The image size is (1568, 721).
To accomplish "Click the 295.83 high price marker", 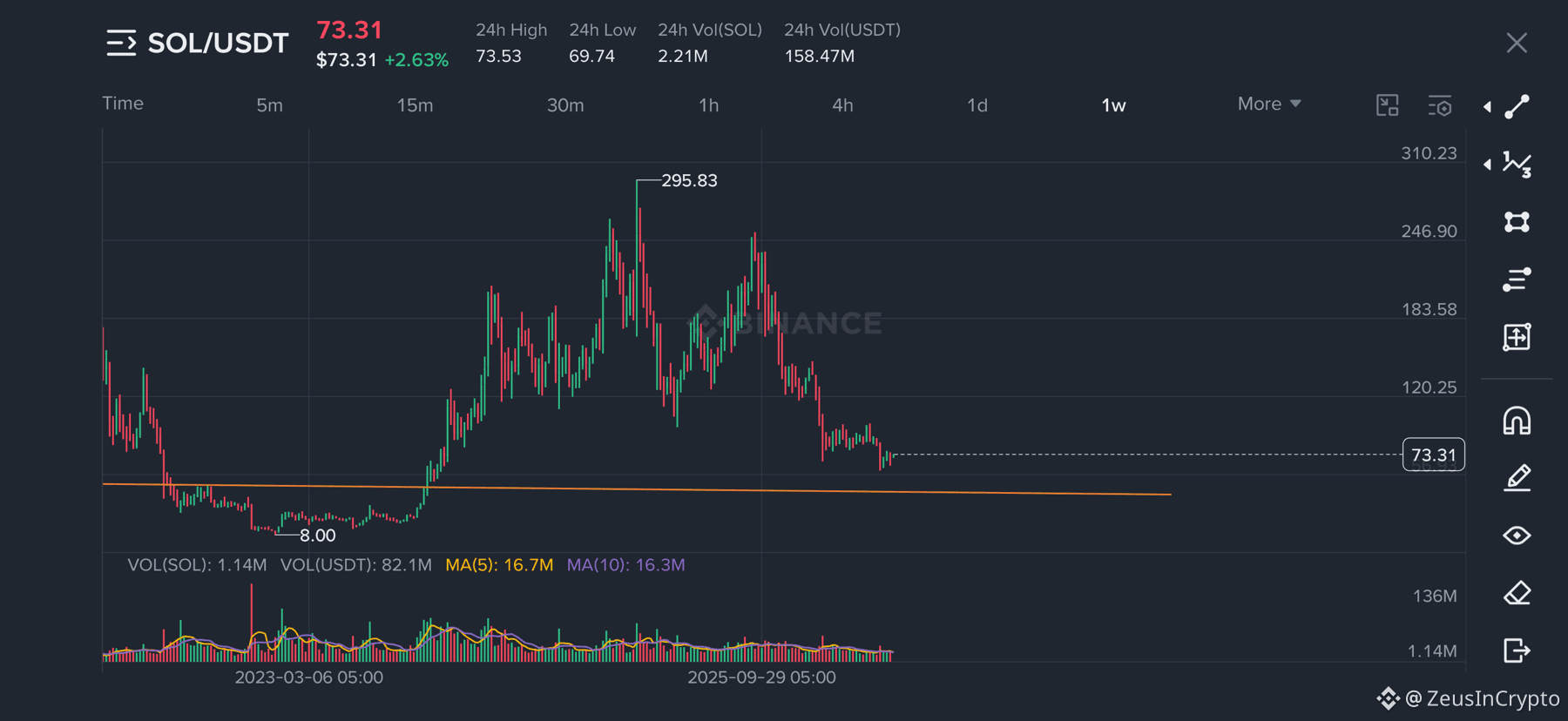I will click(689, 180).
